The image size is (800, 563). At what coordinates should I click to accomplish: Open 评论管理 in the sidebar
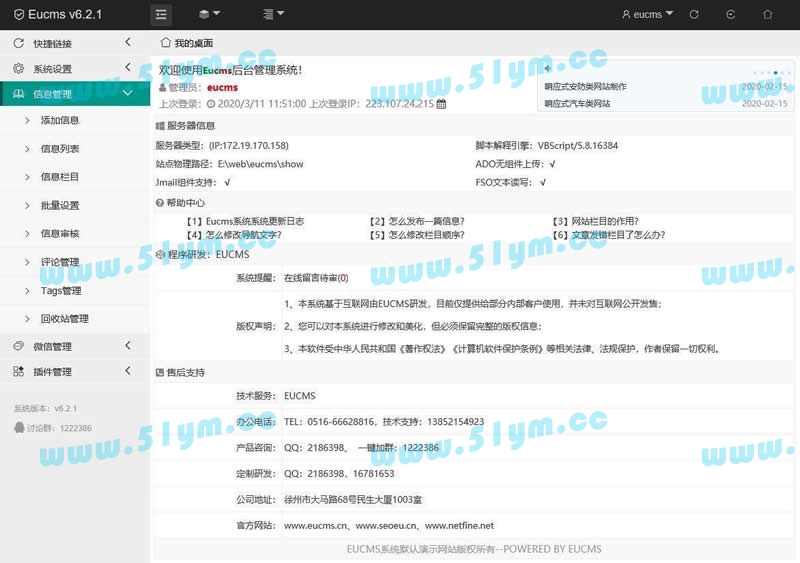(x=60, y=262)
